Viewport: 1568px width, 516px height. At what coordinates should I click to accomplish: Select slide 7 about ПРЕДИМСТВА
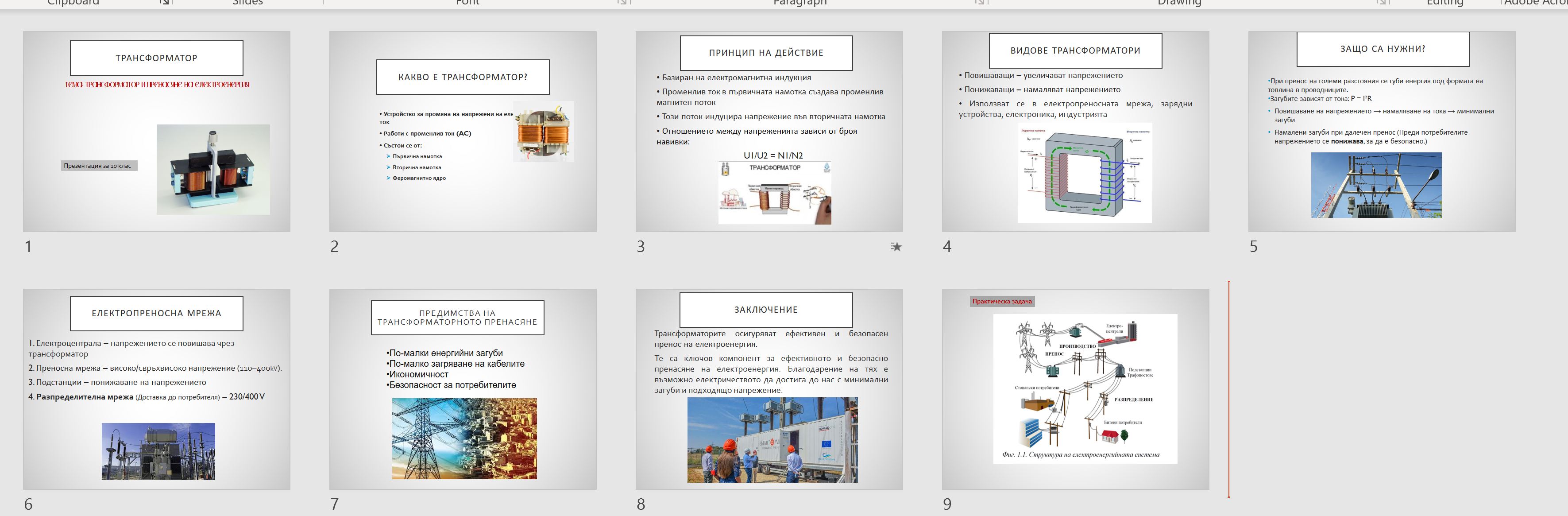(463, 389)
